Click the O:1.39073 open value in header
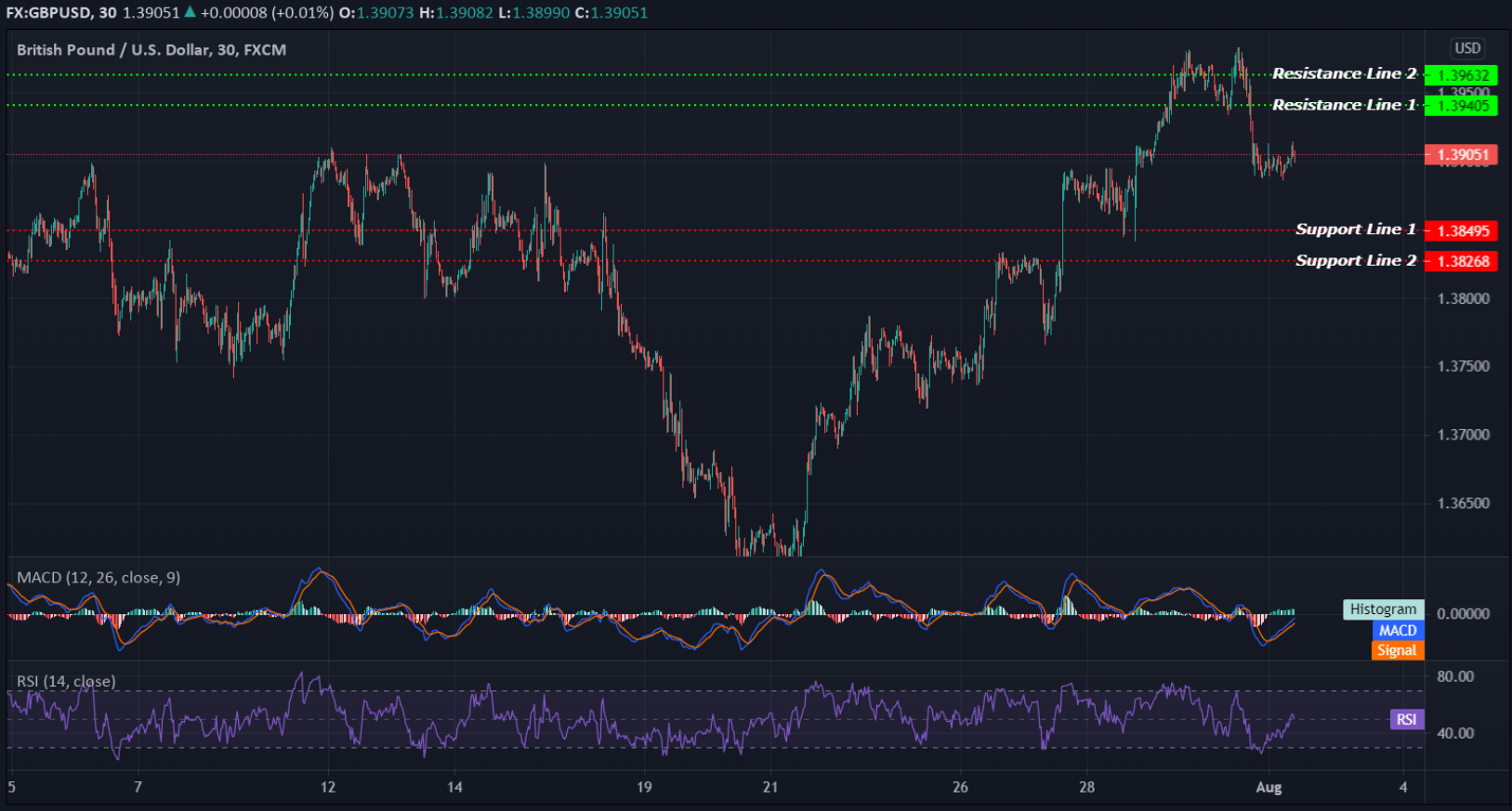The width and height of the screenshot is (1512, 811). (376, 13)
